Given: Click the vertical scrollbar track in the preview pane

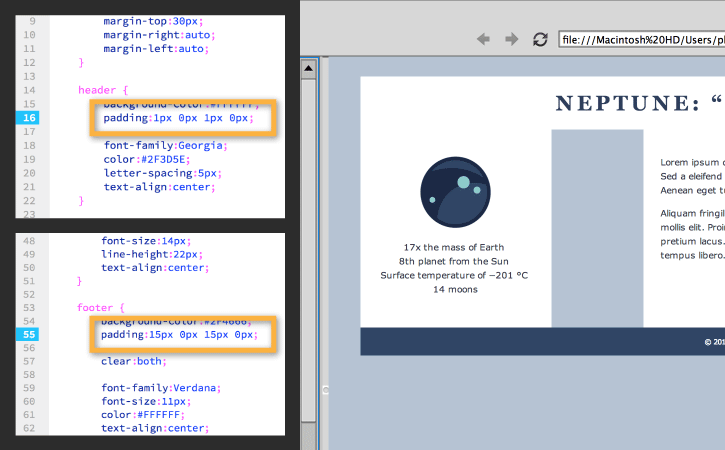Looking at the screenshot, I should 308,250.
